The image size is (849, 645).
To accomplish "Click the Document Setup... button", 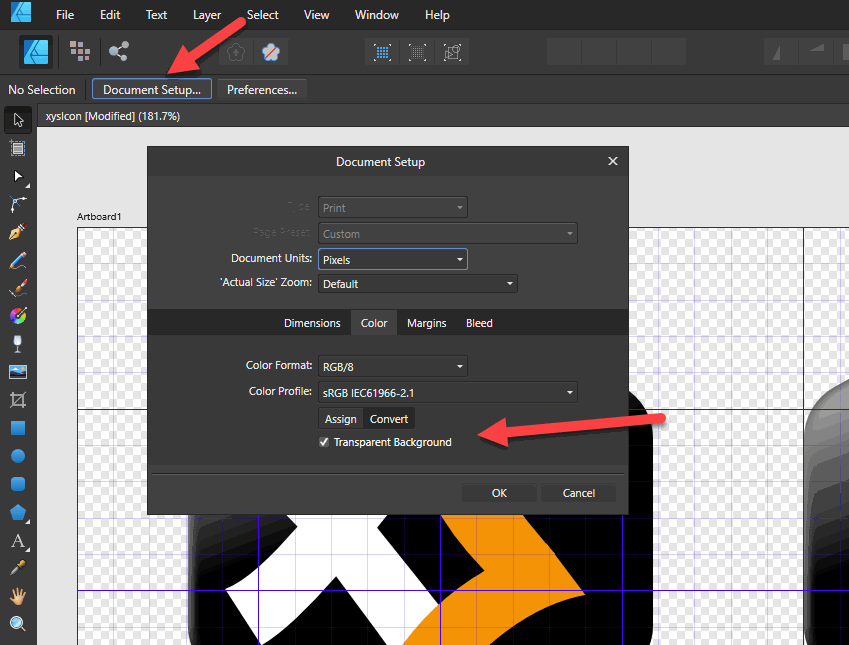I will [x=152, y=89].
